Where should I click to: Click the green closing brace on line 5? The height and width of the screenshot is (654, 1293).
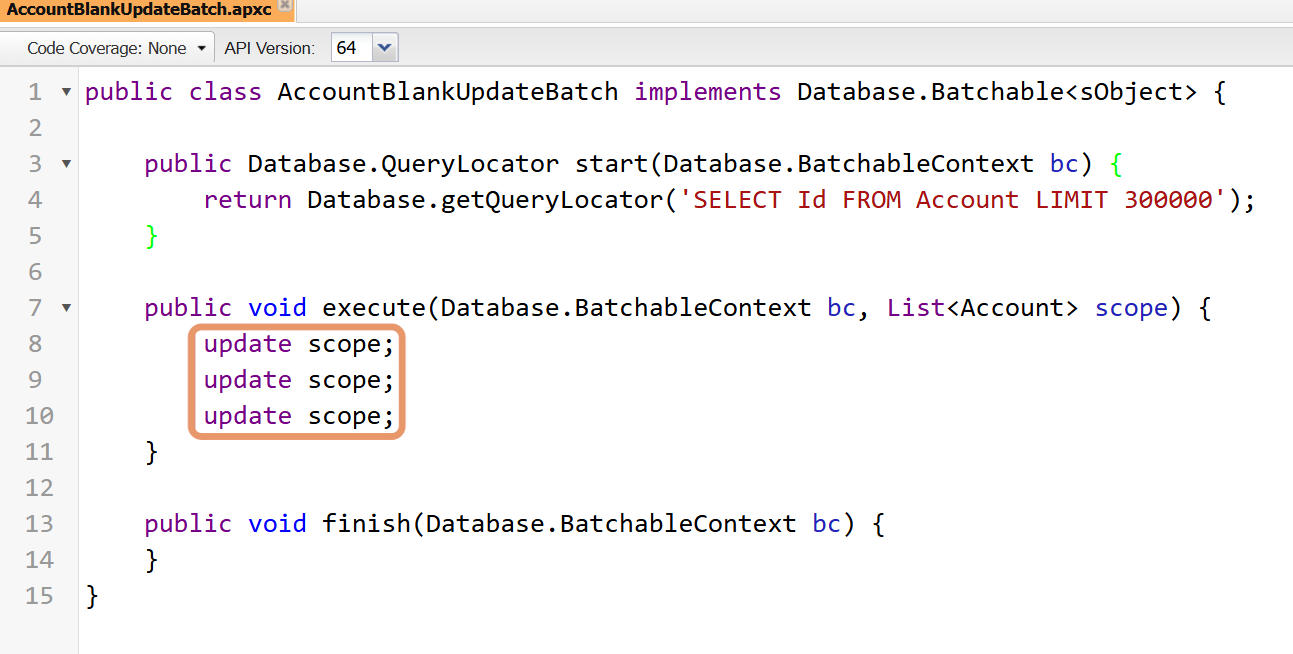point(152,236)
